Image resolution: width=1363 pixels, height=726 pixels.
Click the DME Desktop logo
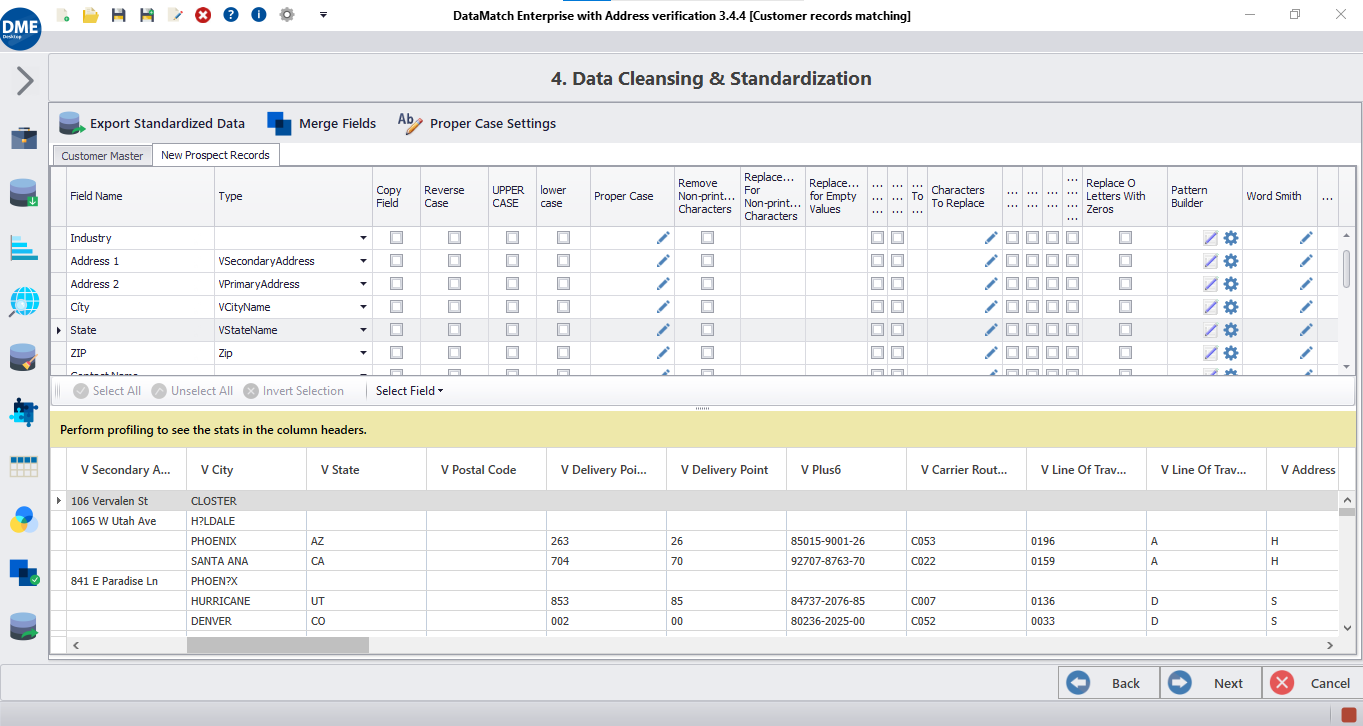coord(20,29)
